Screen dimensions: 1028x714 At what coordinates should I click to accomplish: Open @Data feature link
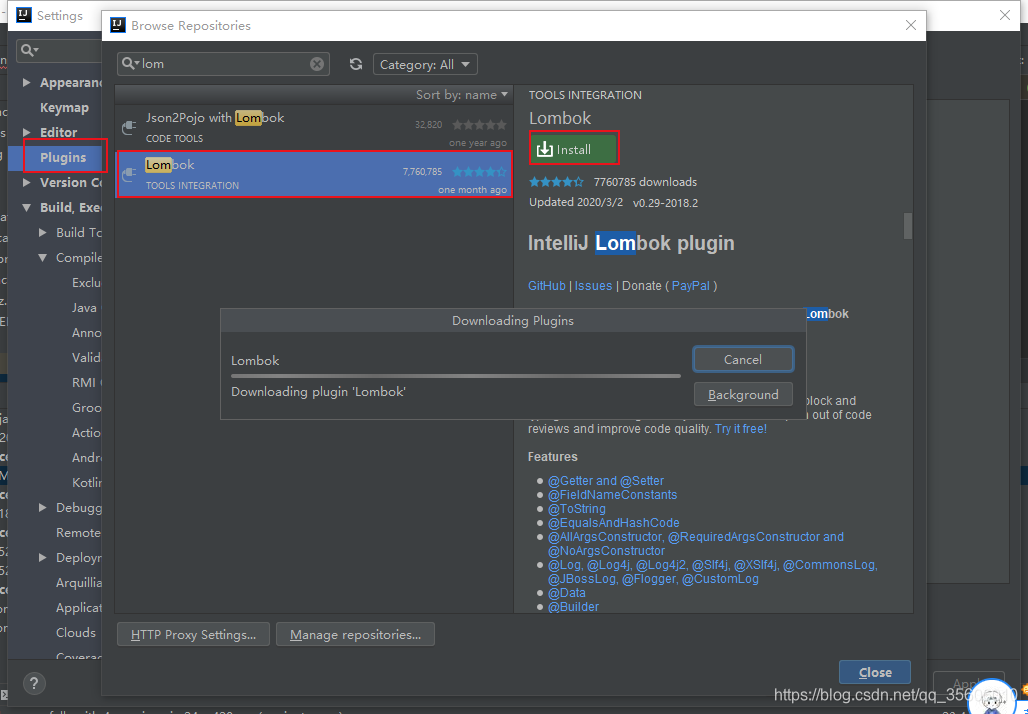pos(567,593)
